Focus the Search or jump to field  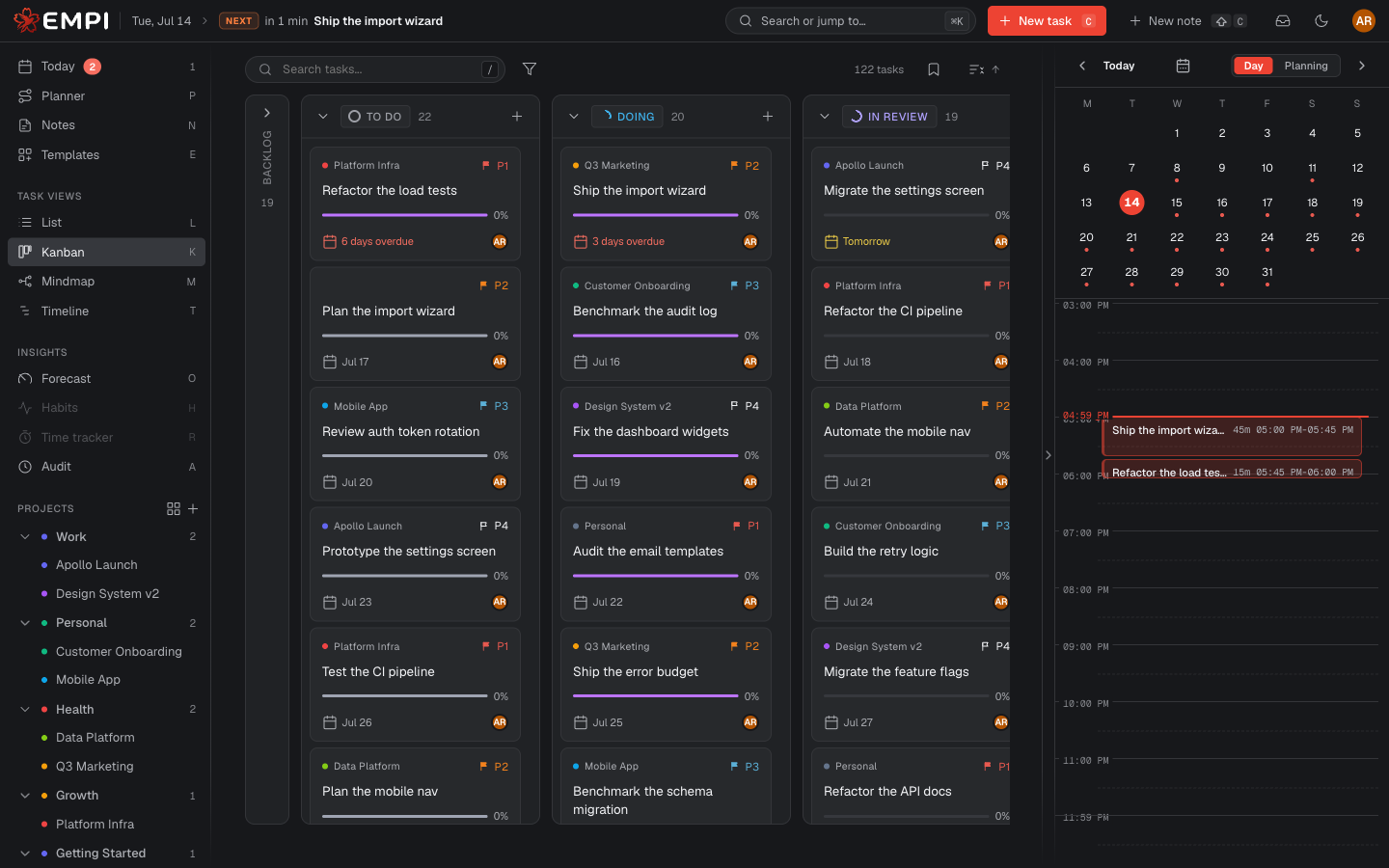[850, 20]
